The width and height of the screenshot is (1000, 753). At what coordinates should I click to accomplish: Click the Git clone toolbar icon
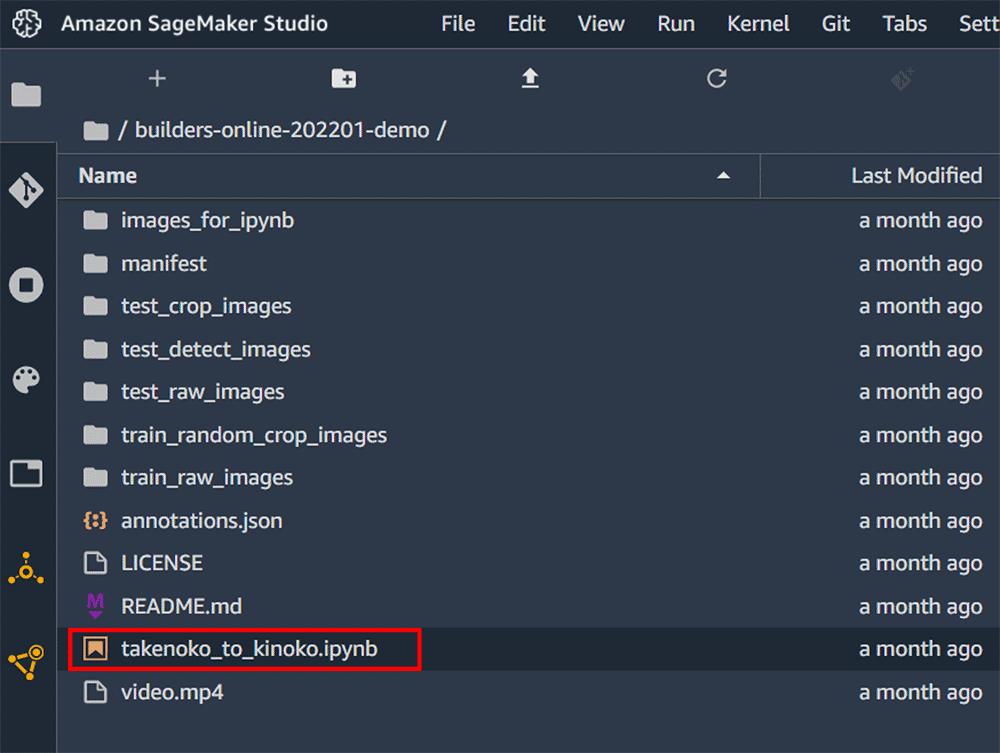pos(902,78)
